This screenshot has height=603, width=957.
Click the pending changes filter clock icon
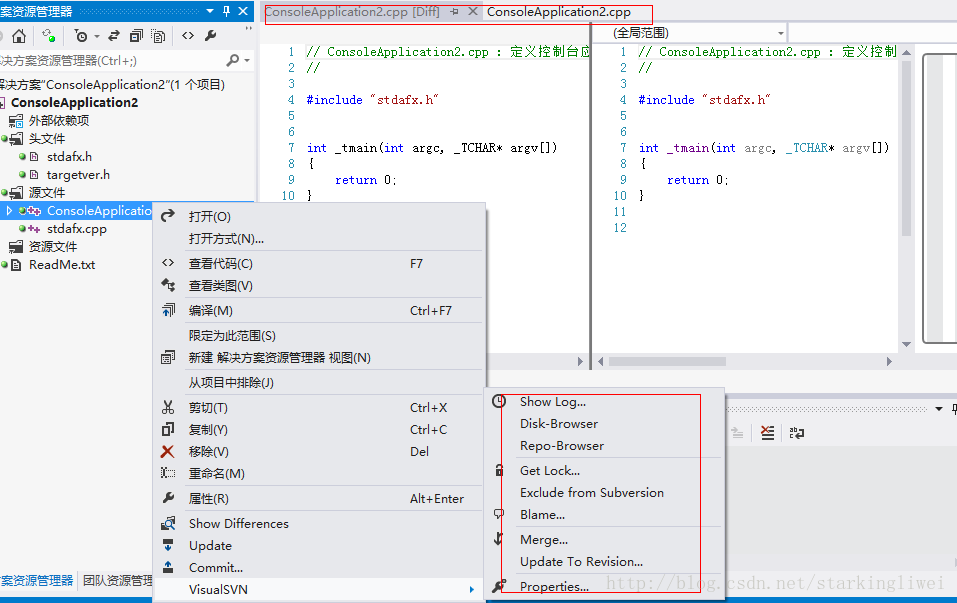(x=81, y=36)
